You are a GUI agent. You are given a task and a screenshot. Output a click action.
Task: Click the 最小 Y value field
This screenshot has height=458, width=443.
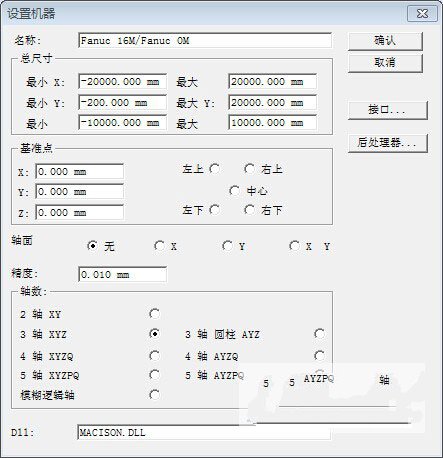(123, 103)
